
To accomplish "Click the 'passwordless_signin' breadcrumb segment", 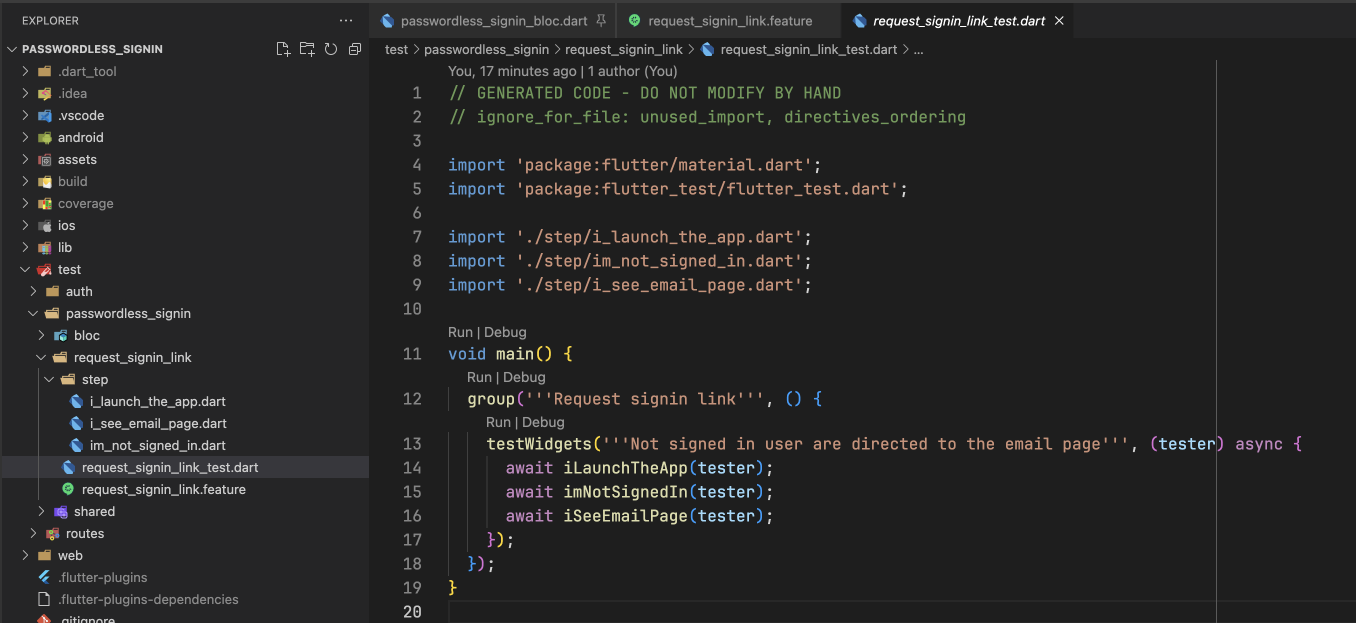I will 487,49.
